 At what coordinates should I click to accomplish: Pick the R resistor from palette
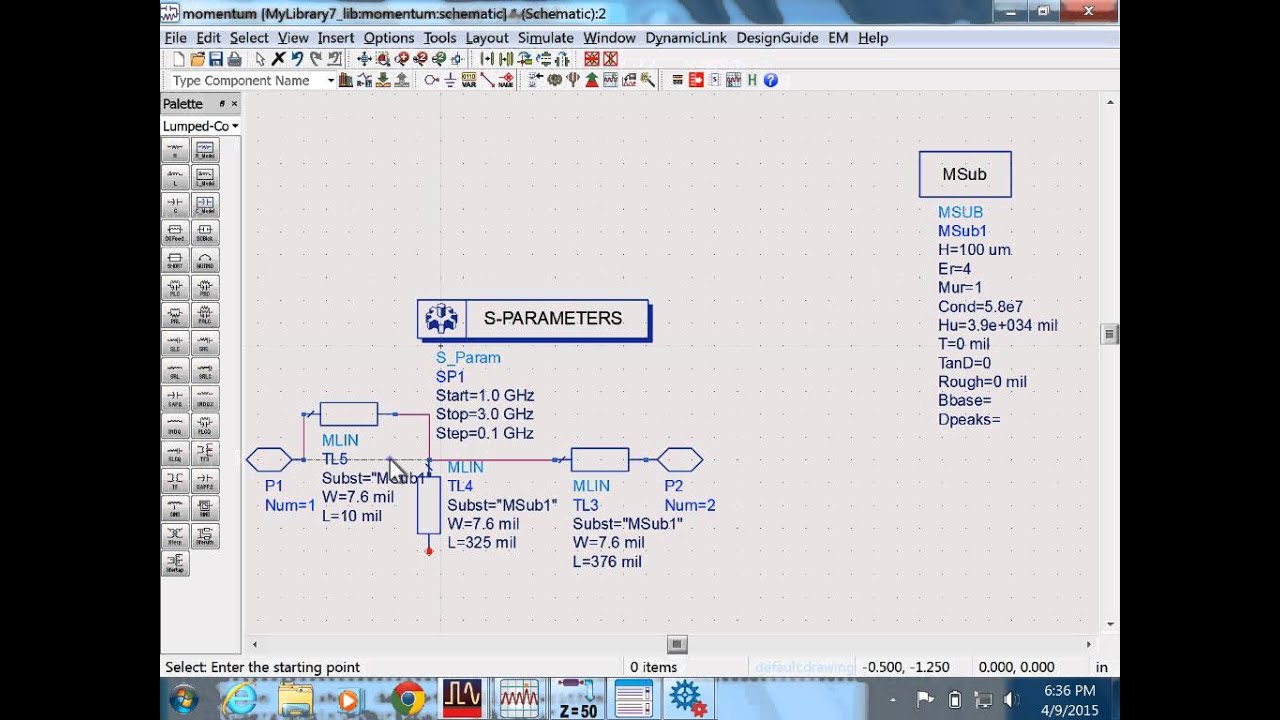[175, 150]
